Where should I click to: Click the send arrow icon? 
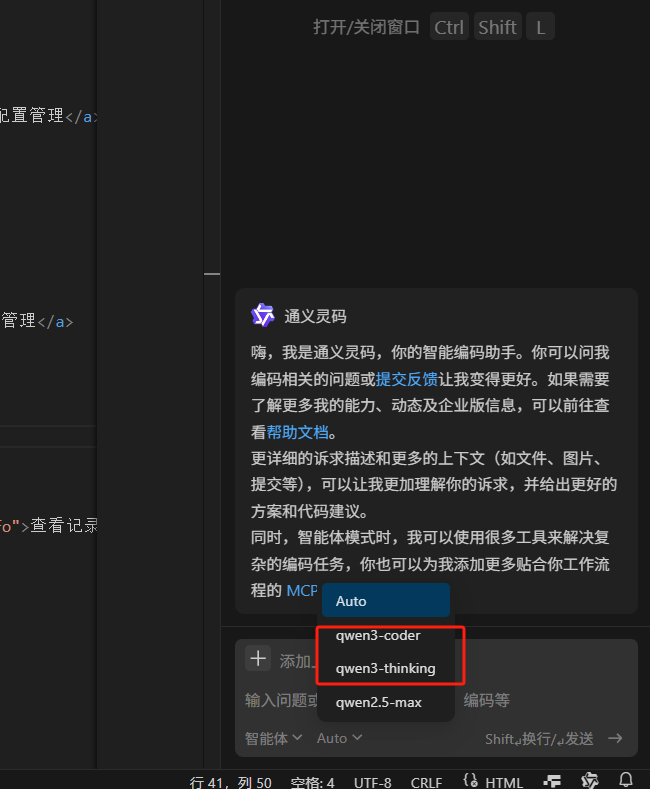[615, 738]
